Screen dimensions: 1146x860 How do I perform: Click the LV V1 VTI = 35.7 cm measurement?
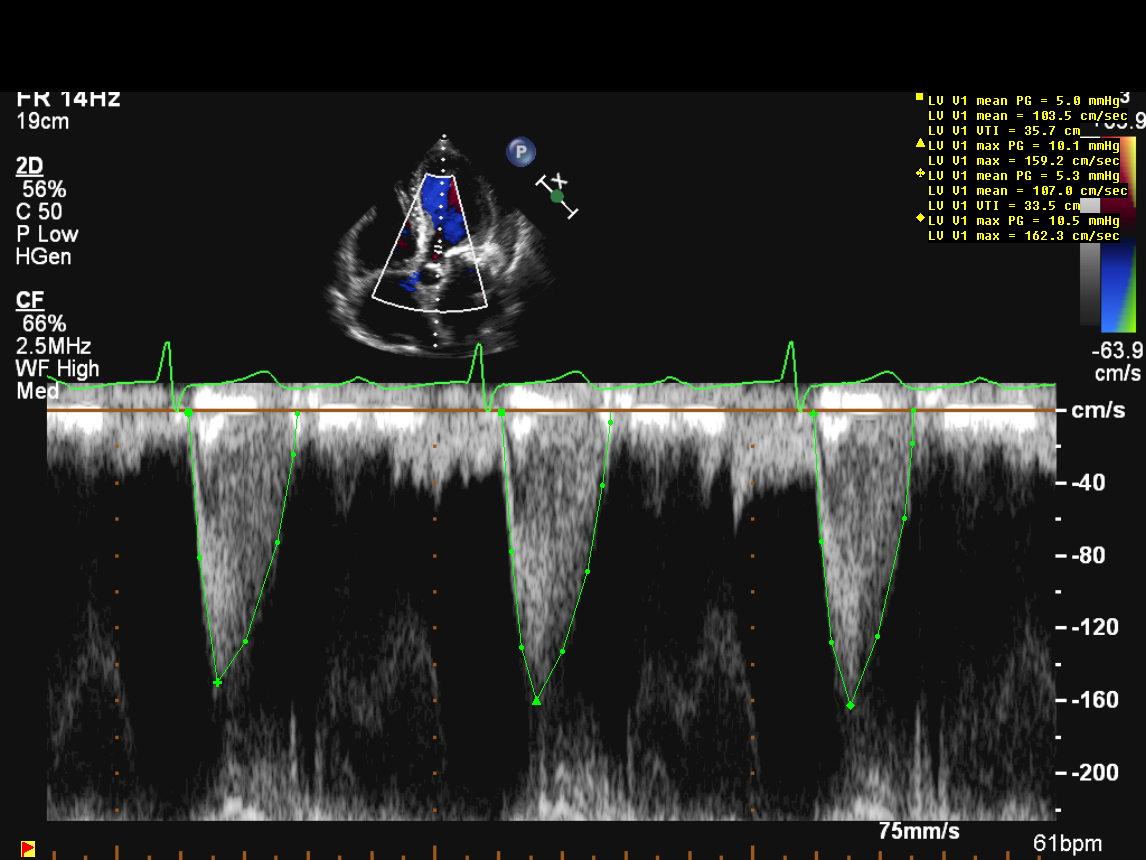tap(1004, 130)
